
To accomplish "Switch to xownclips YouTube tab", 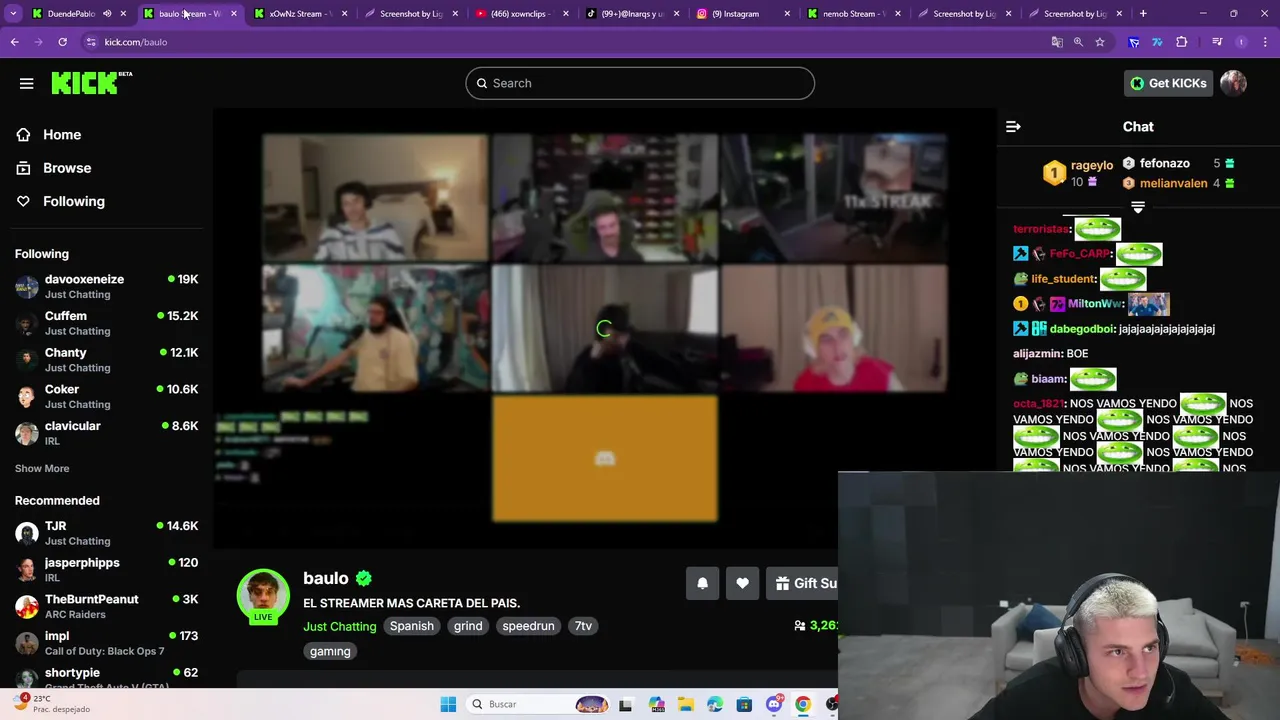I will coord(522,14).
